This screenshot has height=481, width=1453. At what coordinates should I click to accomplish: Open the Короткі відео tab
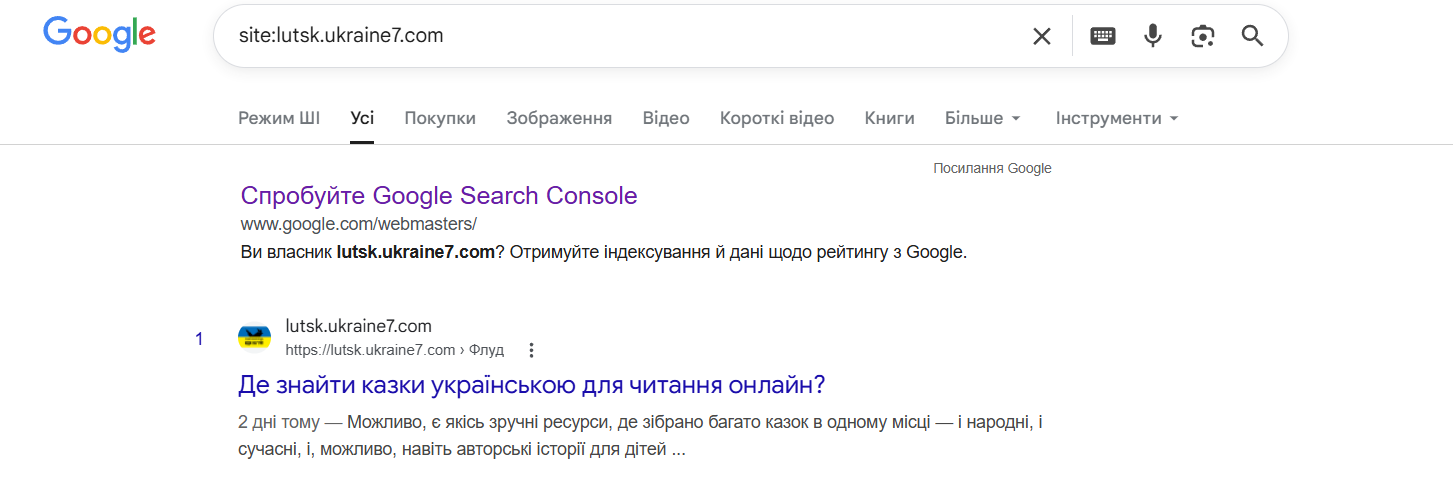pyautogui.click(x=777, y=118)
